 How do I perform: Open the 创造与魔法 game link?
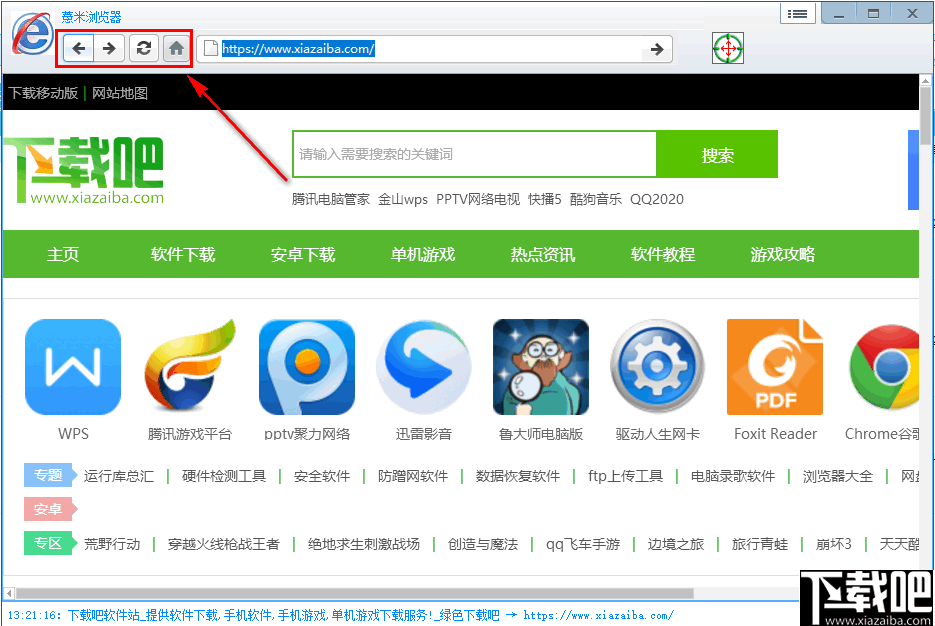(x=483, y=544)
